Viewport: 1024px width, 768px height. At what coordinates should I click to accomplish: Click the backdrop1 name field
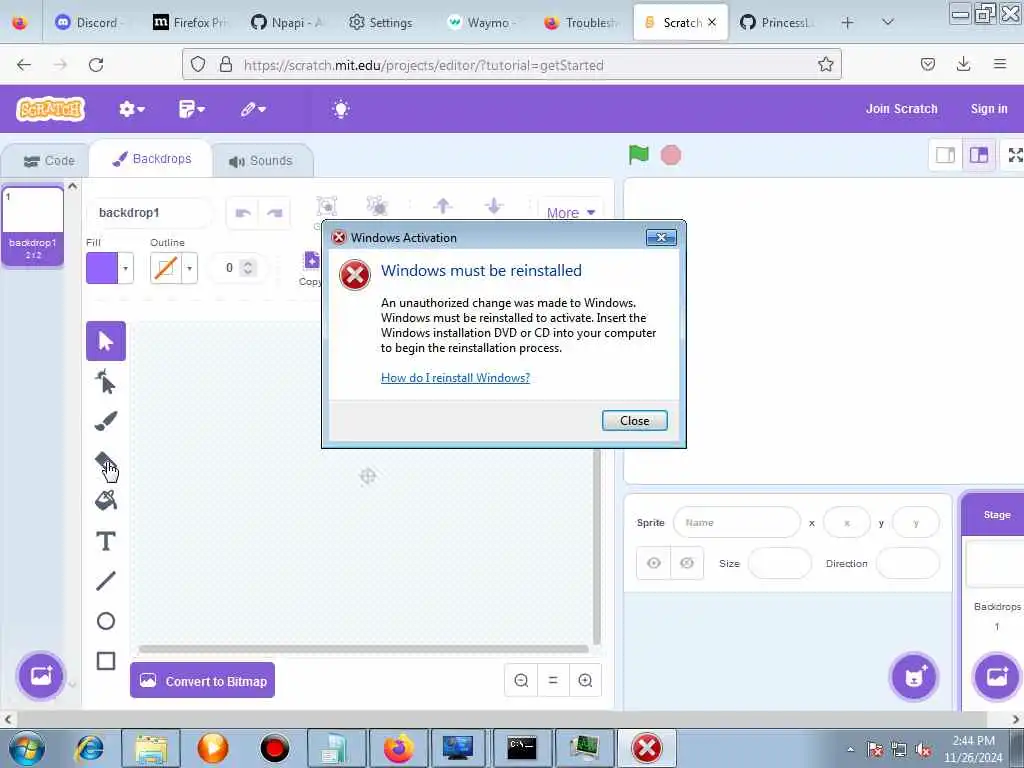point(149,212)
